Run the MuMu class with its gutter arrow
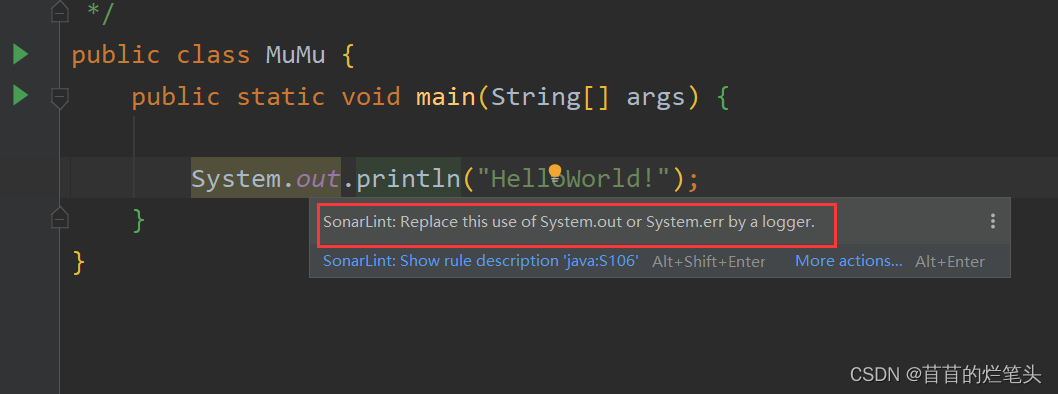This screenshot has height=394, width=1058. click(x=20, y=54)
